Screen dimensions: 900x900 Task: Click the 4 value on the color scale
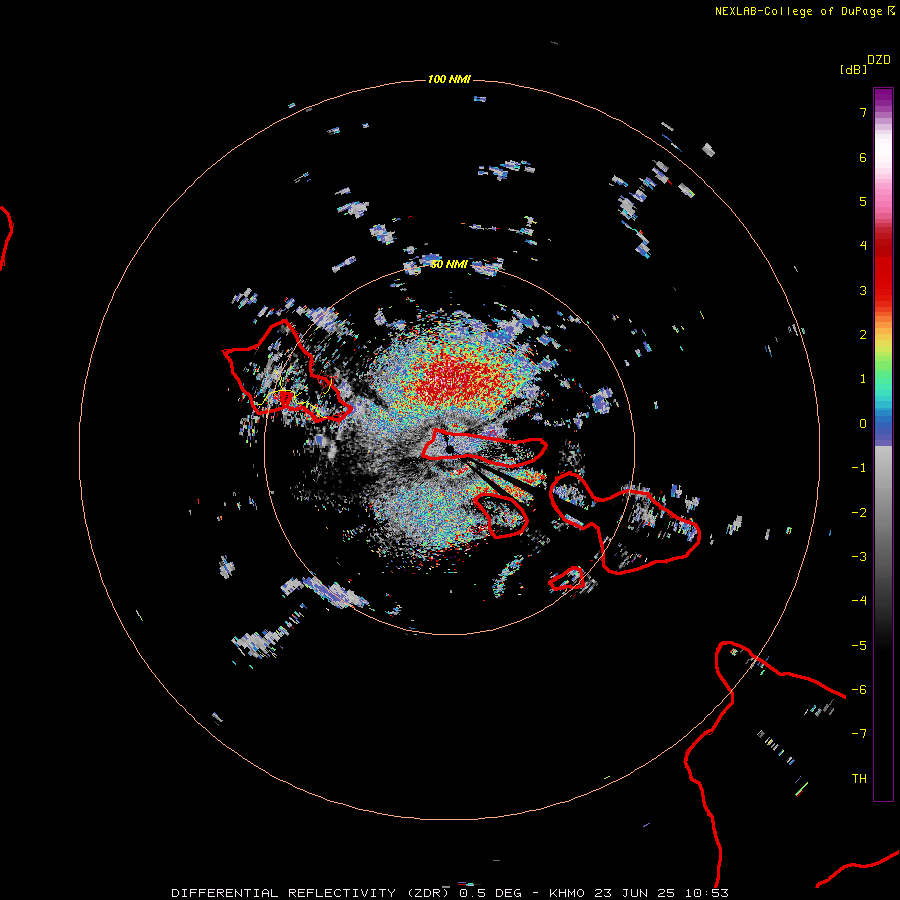[863, 246]
